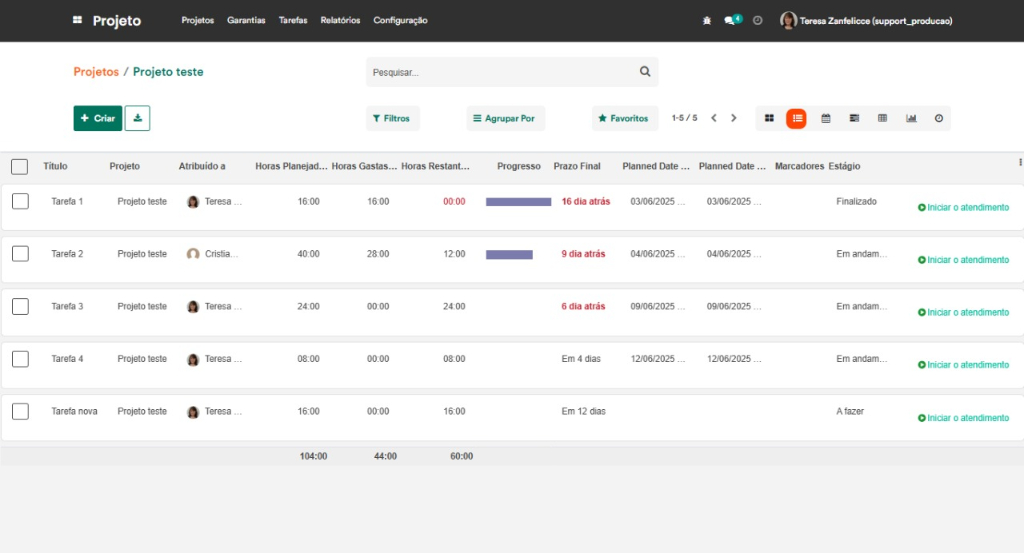Click the Criar button
Viewport: 1024px width, 553px height.
[98, 118]
